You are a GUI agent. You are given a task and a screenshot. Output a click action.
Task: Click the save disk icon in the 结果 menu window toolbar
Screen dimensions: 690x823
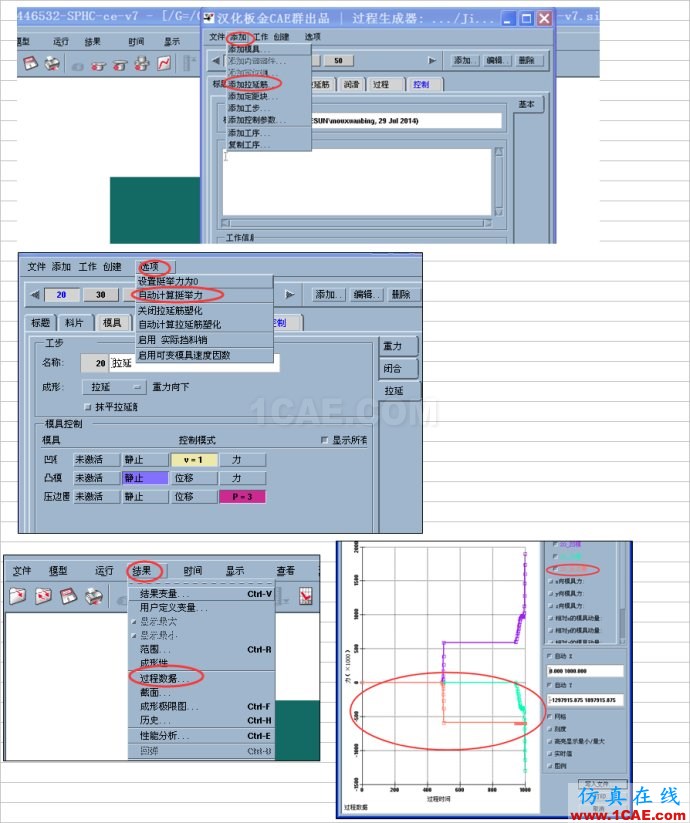click(x=68, y=596)
